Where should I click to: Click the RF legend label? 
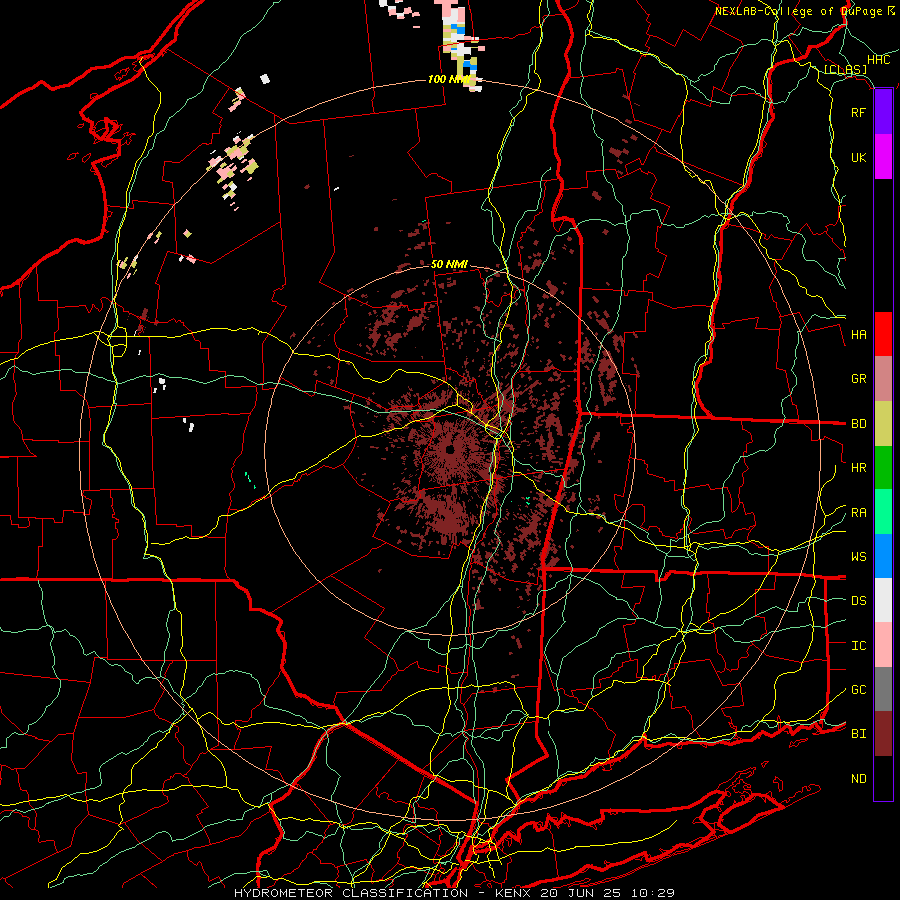click(858, 112)
